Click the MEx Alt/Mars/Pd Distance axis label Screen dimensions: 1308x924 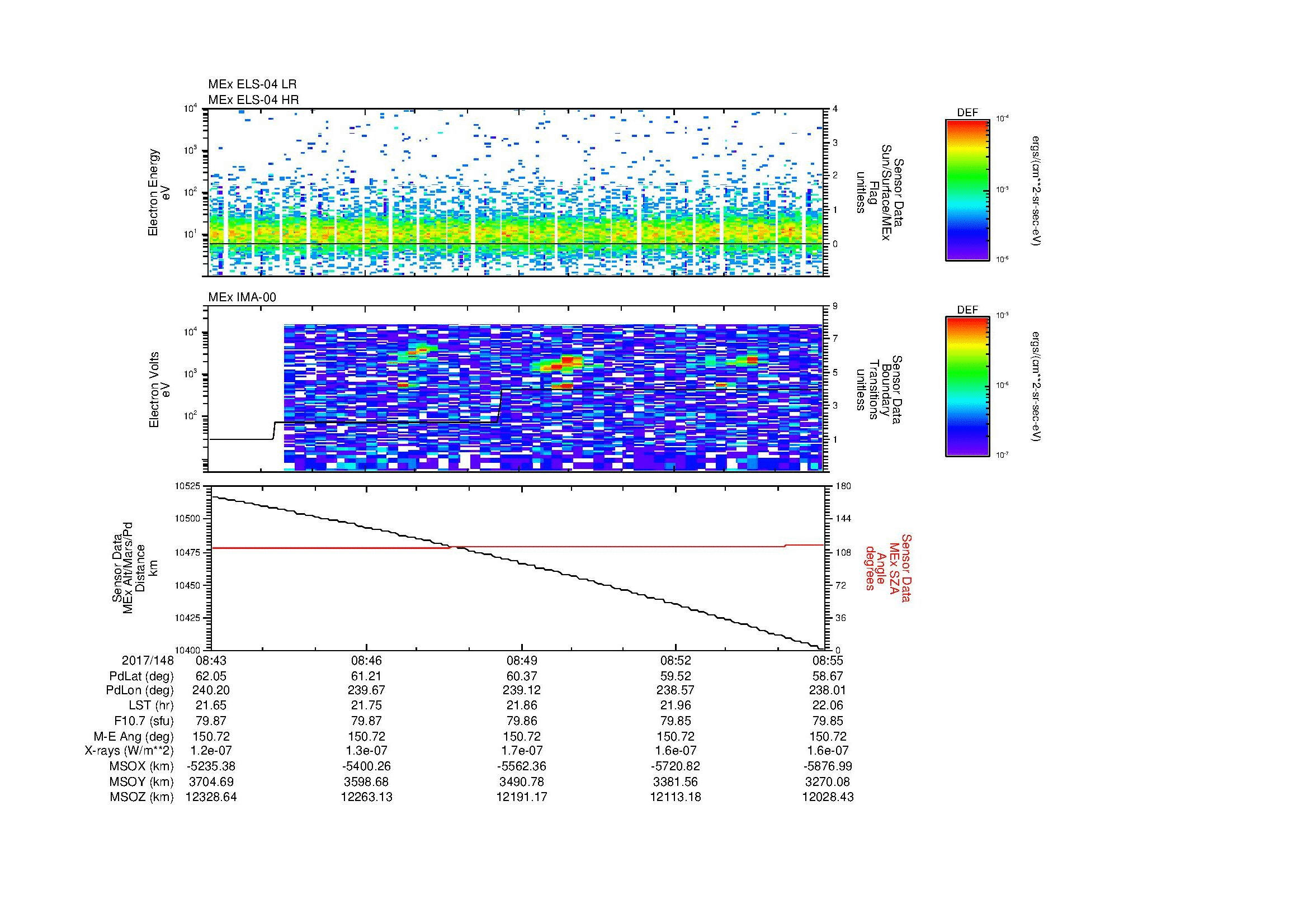tap(134, 567)
